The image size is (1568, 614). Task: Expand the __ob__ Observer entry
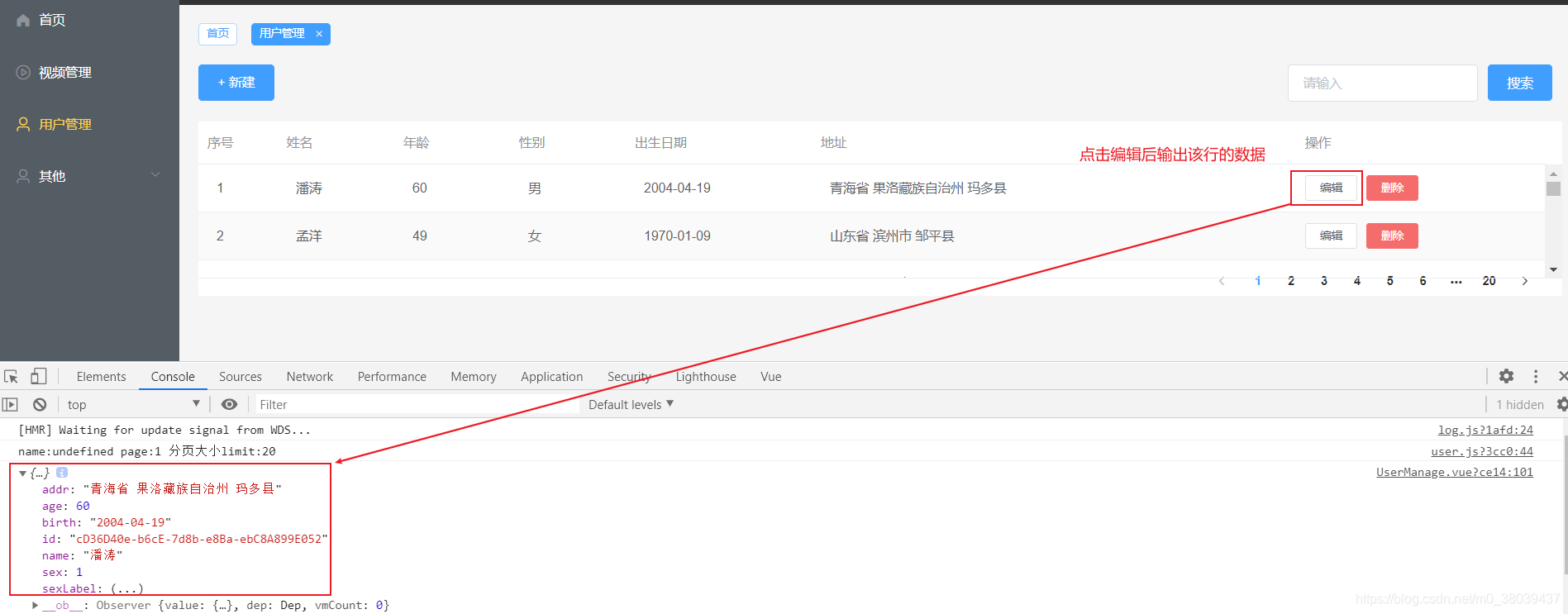click(x=35, y=606)
